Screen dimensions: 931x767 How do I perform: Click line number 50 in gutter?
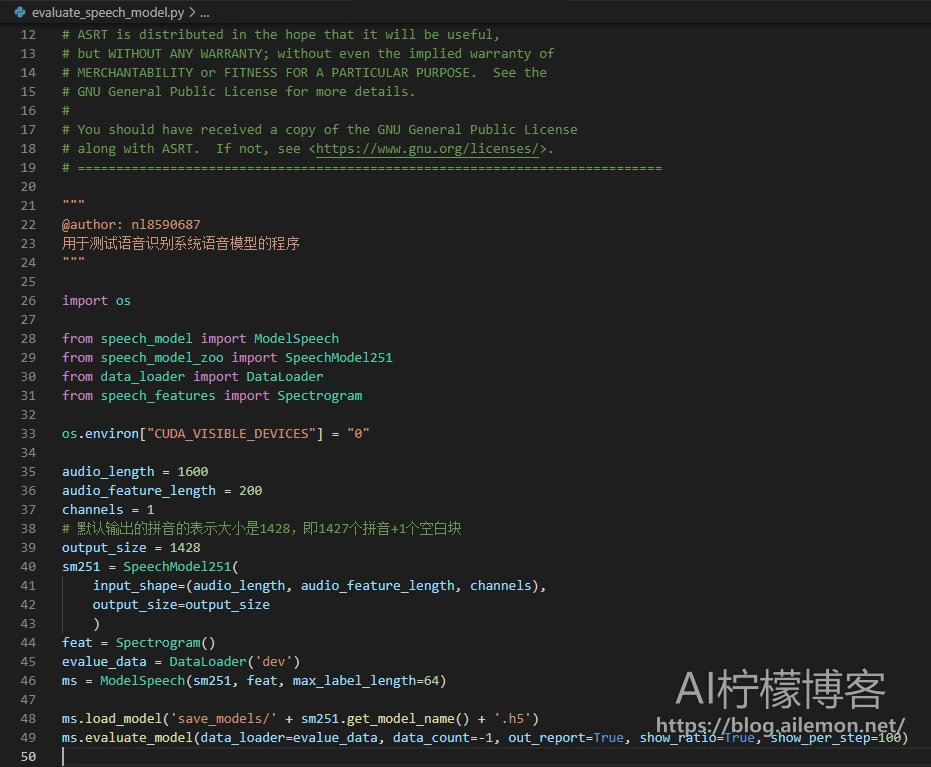coord(28,756)
